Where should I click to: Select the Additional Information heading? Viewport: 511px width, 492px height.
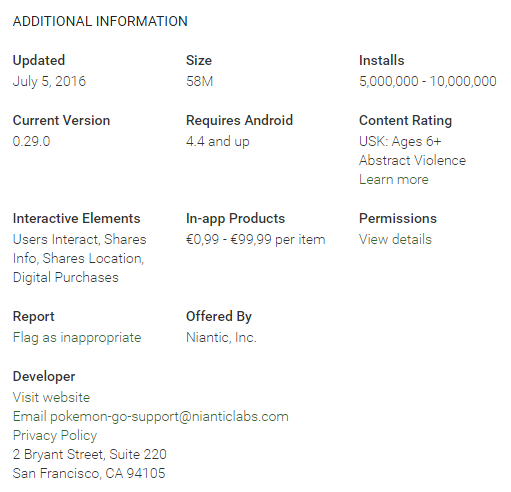pos(100,21)
